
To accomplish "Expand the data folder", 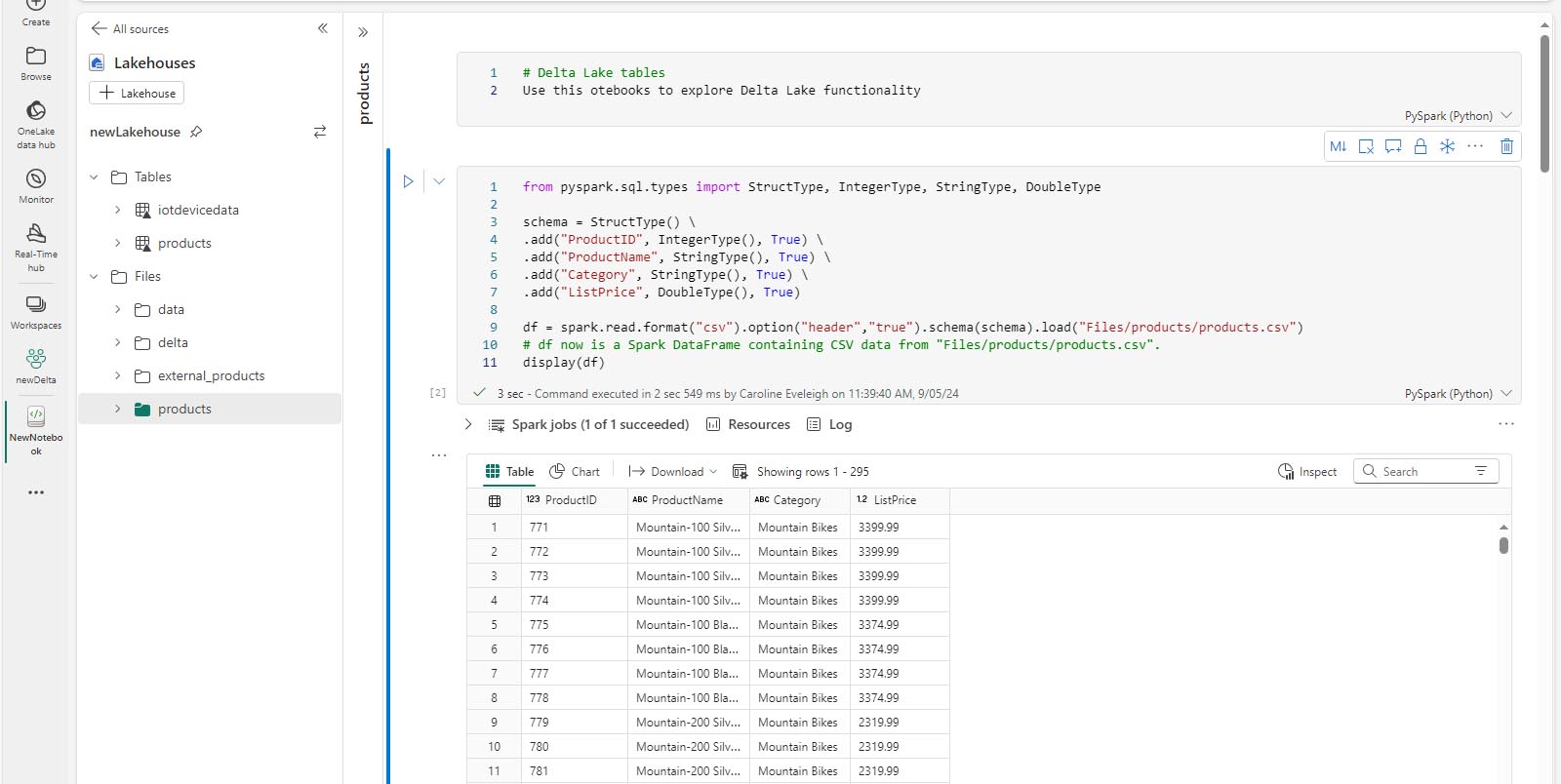I will click(117, 309).
